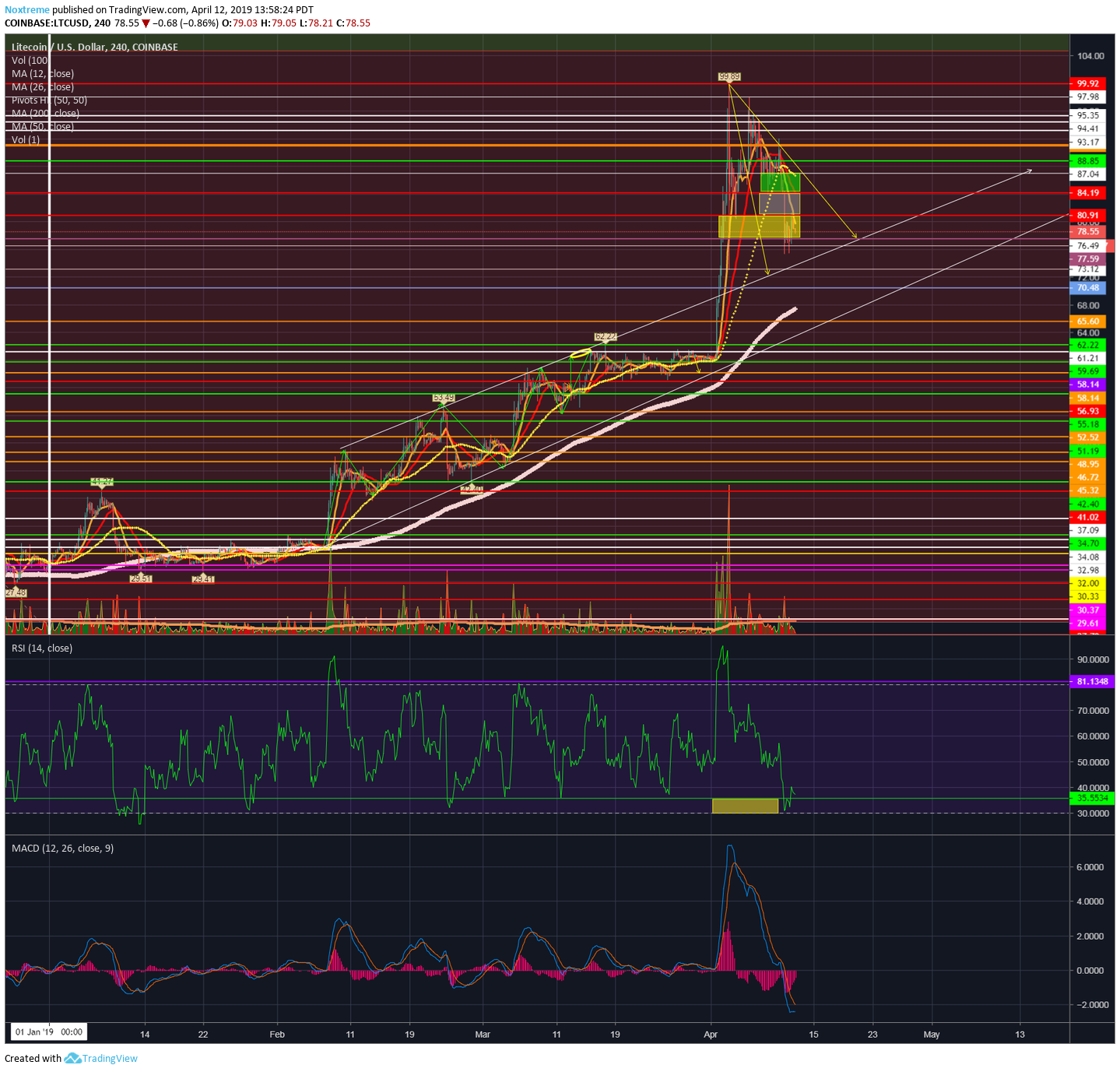The height and width of the screenshot is (1072, 1120).
Task: Click the RSI (14, close) pane label
Action: click(x=42, y=648)
